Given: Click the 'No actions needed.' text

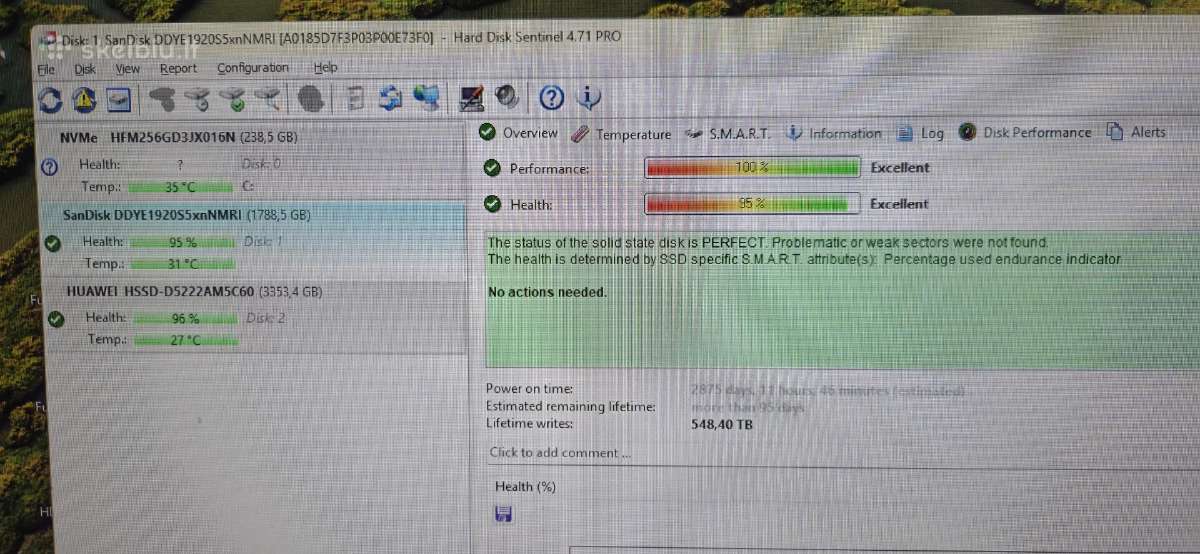Looking at the screenshot, I should 547,292.
